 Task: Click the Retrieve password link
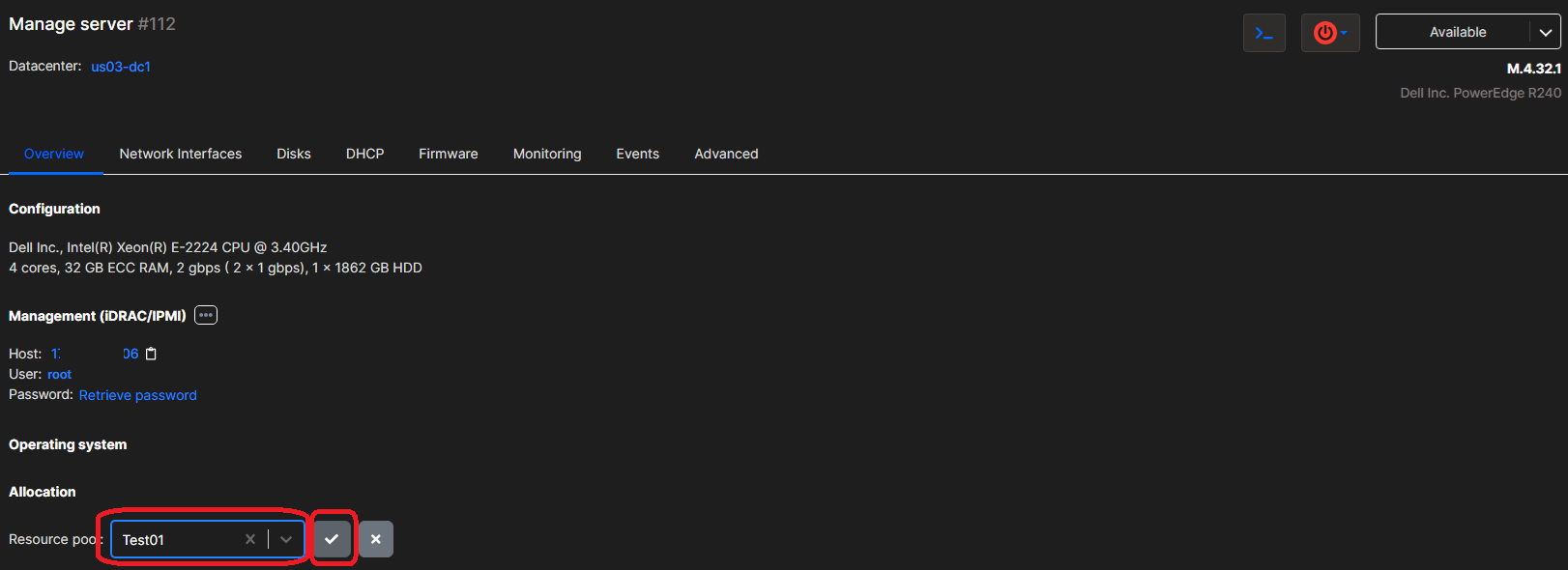point(137,395)
